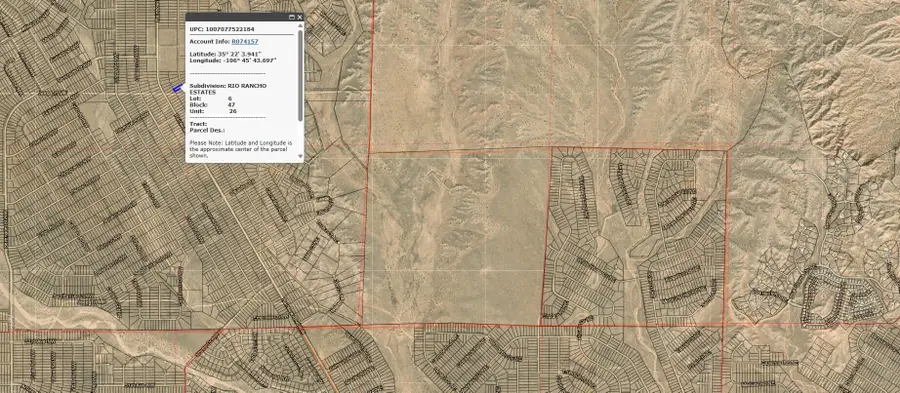Click the Please Note disclaimer text
900x393 pixels.
click(241, 148)
